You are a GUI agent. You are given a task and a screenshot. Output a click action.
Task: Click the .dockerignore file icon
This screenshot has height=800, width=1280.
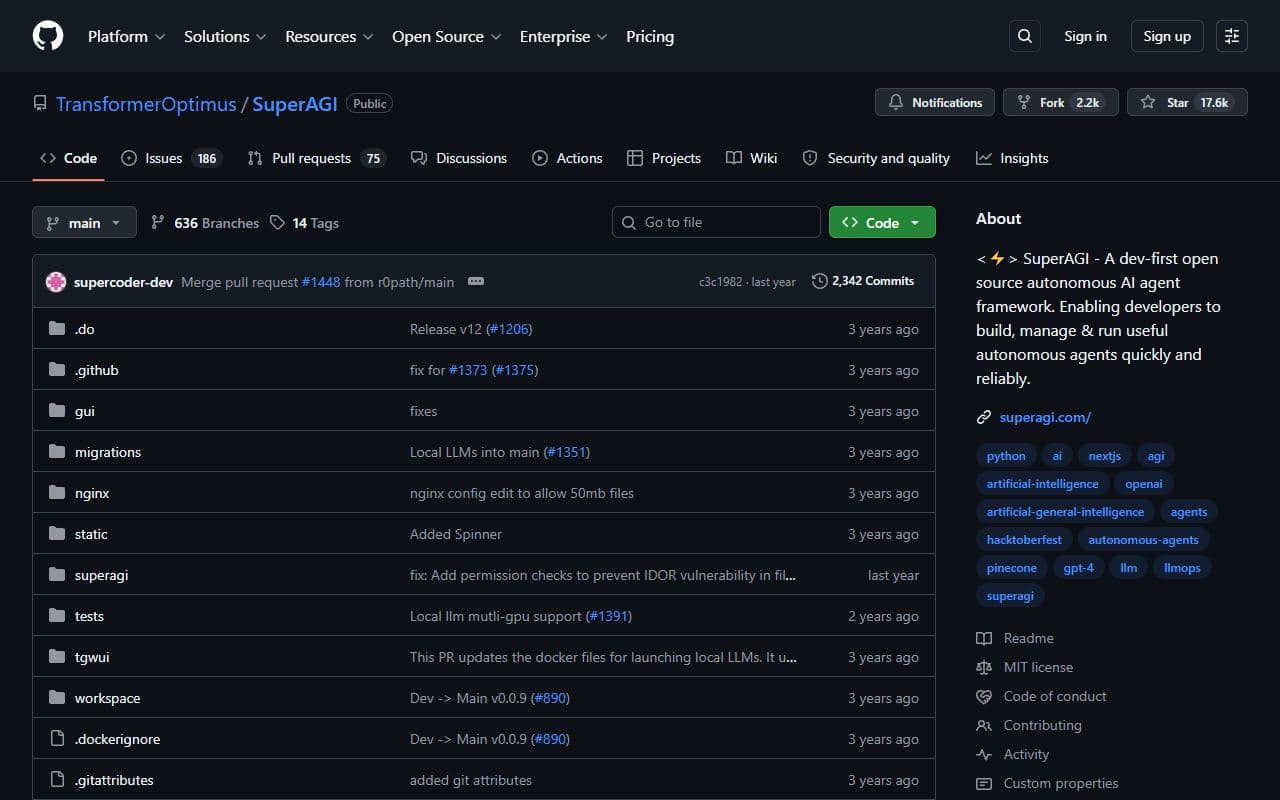pos(57,739)
